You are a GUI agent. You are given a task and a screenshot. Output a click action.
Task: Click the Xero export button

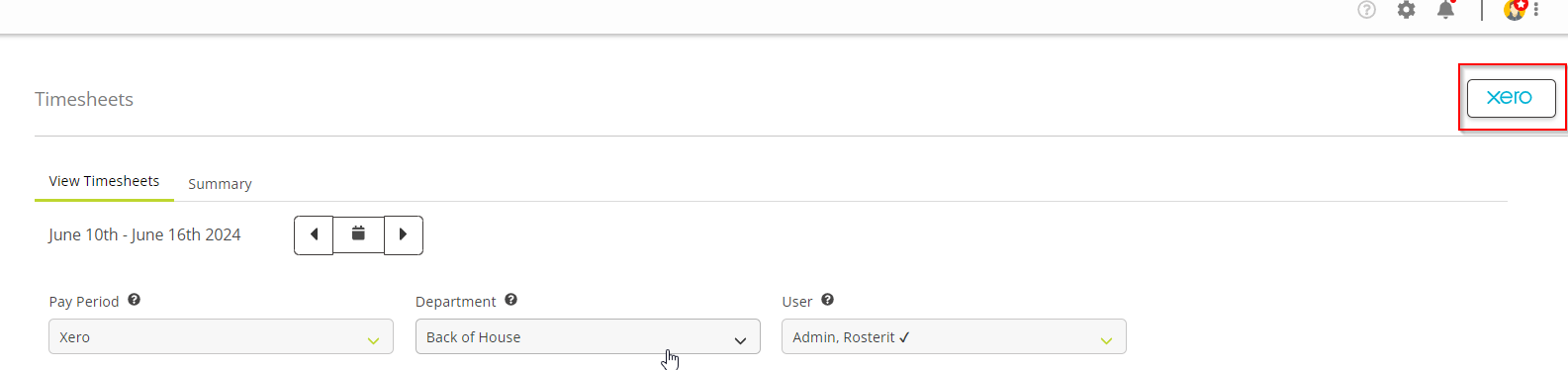pos(1511,98)
